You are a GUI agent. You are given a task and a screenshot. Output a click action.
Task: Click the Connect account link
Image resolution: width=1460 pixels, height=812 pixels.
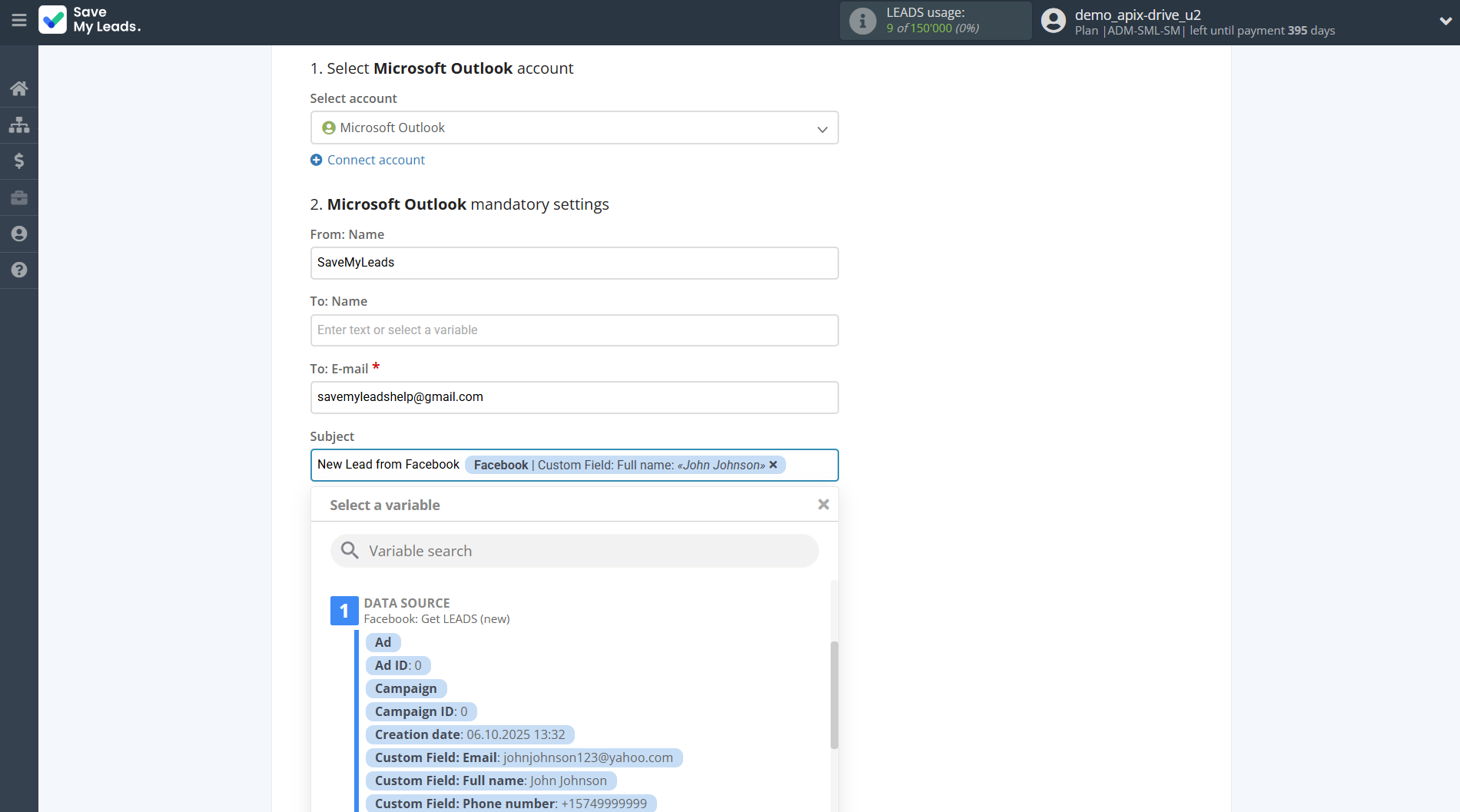[x=367, y=160]
